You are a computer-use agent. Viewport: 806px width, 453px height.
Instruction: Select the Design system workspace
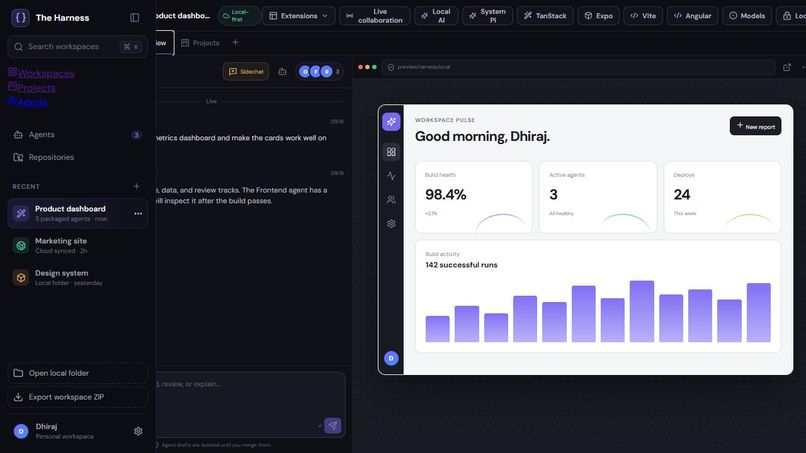tap(78, 278)
